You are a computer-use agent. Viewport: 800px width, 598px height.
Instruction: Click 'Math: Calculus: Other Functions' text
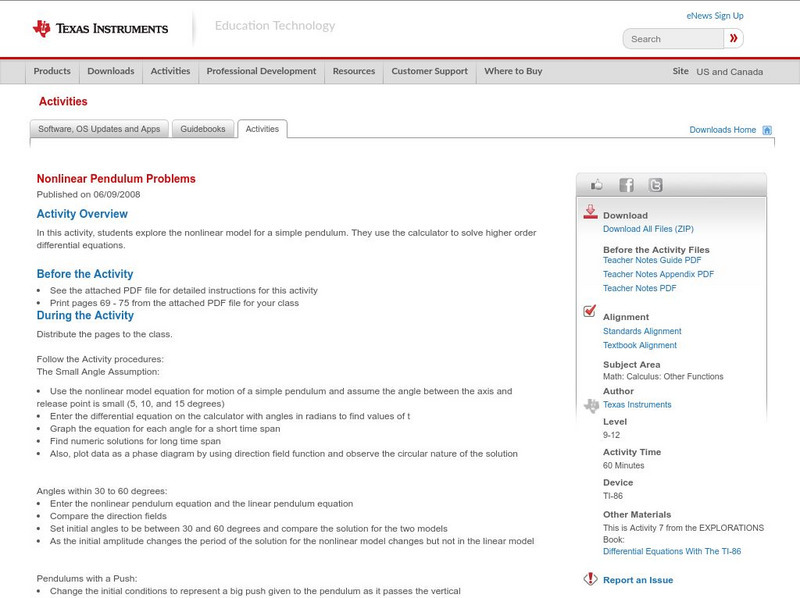[x=663, y=377]
